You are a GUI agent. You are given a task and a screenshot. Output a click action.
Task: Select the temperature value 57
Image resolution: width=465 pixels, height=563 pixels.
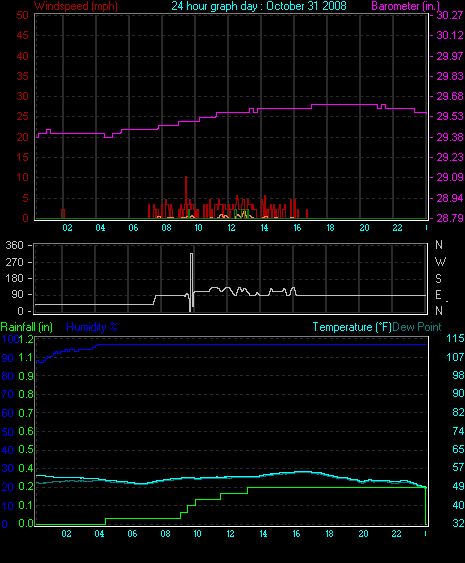click(x=458, y=467)
